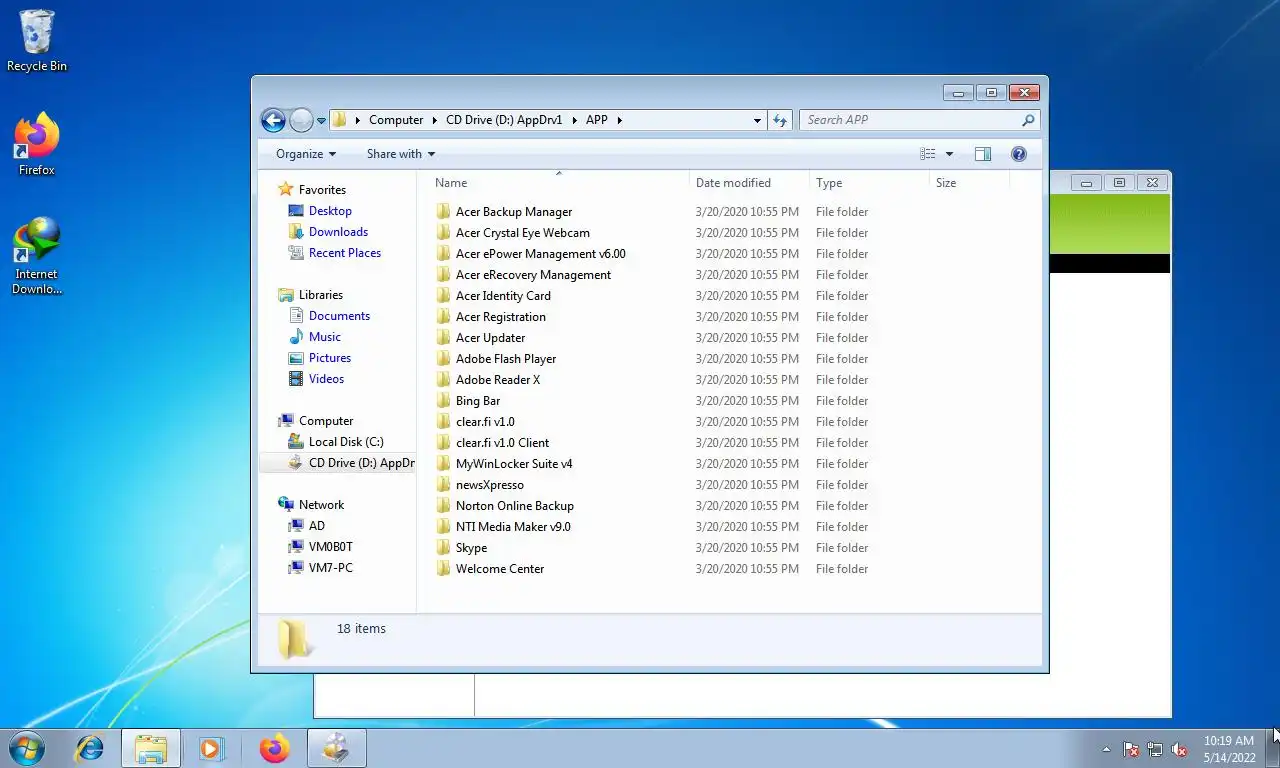Open the address bar previous locations dropdown

757,120
